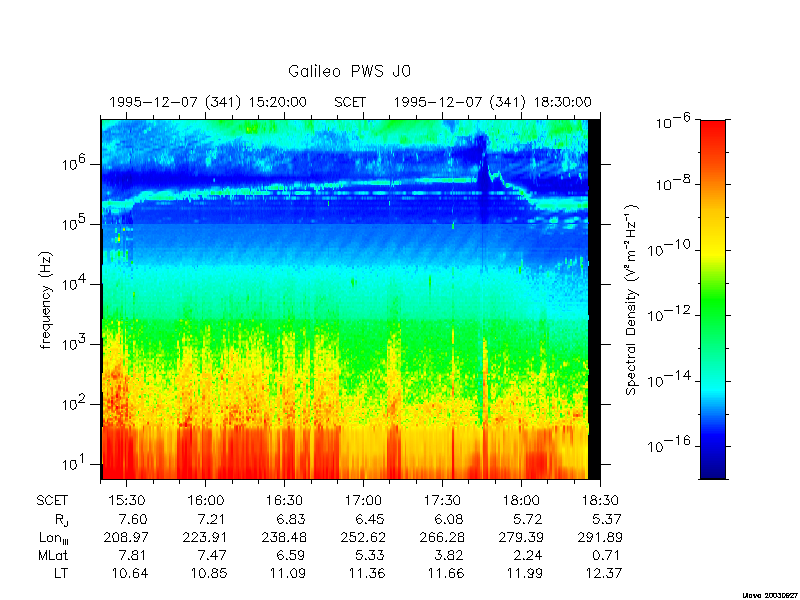
Task: Click the 10^2 frequency axis label
Action: click(x=75, y=404)
